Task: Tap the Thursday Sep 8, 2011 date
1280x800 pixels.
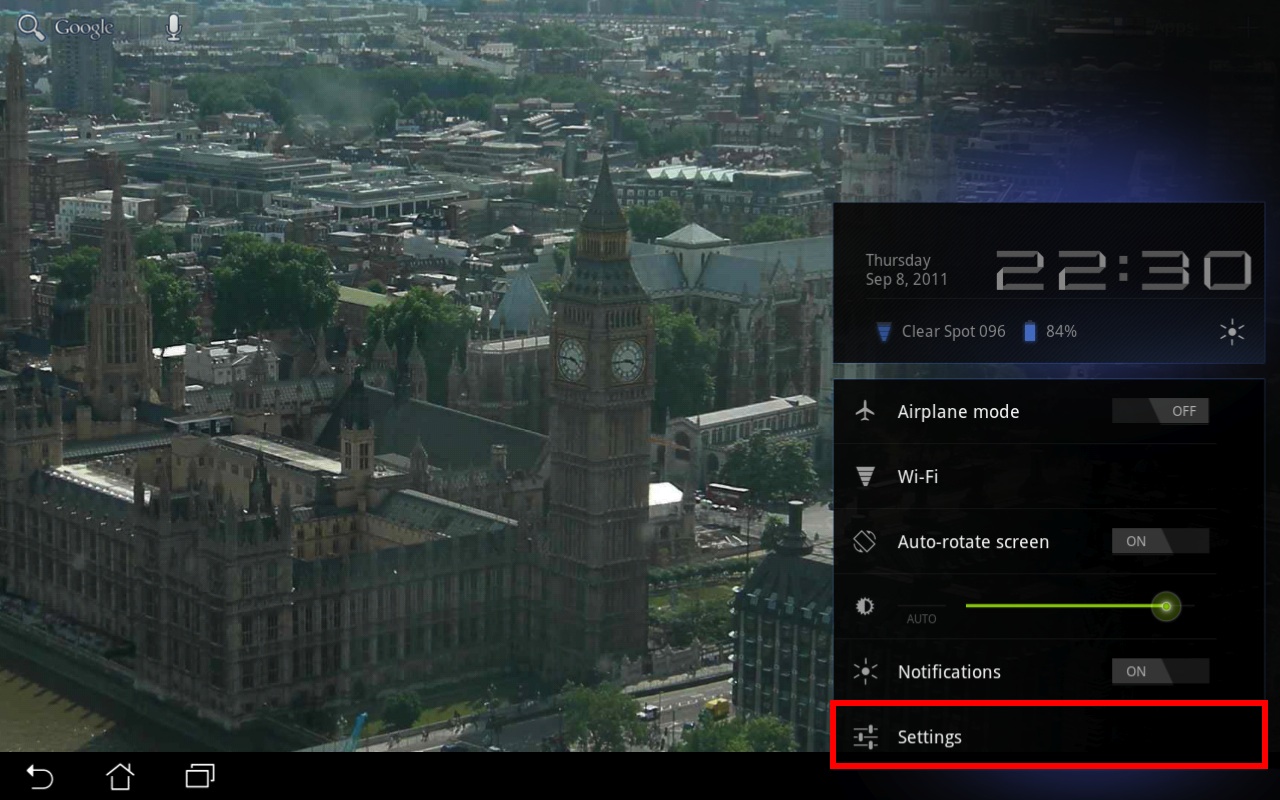Action: click(x=906, y=270)
